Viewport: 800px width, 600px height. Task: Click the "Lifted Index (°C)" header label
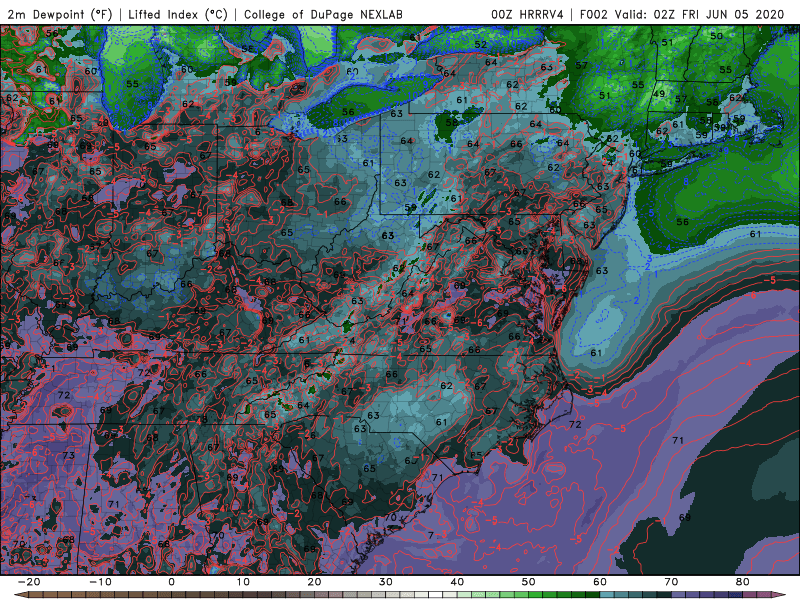178,14
